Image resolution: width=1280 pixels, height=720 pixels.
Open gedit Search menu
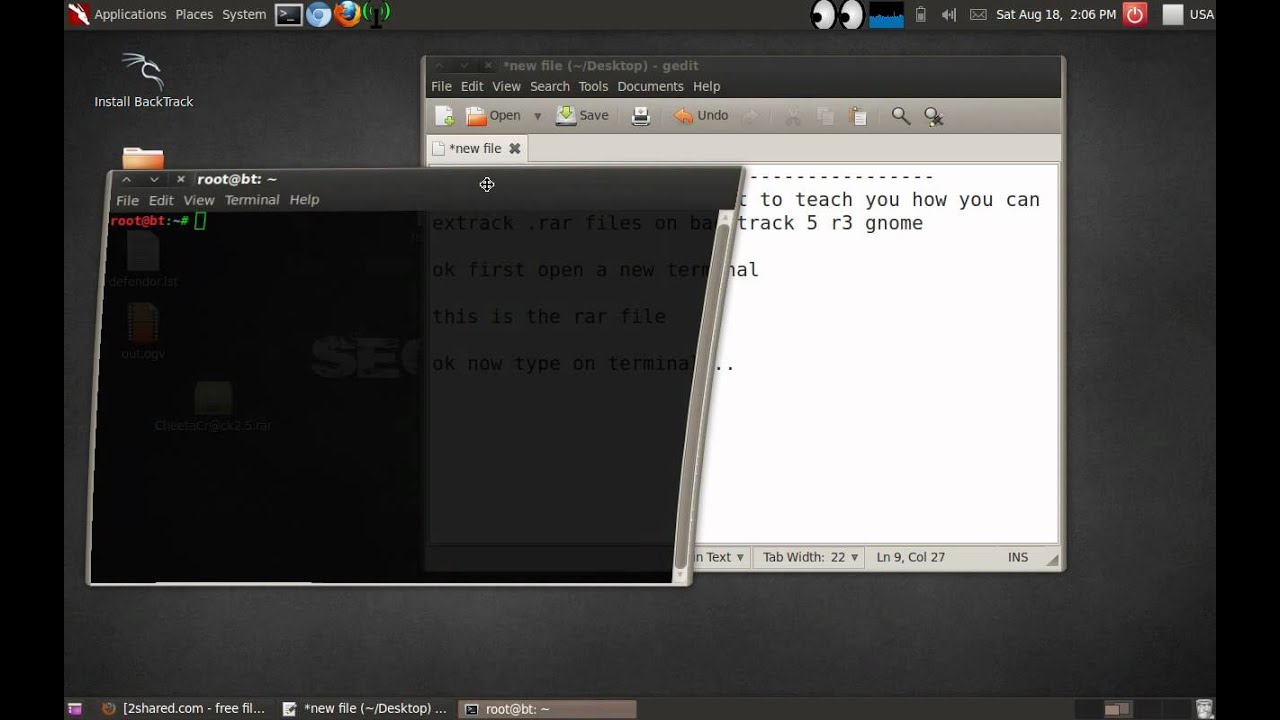click(550, 86)
